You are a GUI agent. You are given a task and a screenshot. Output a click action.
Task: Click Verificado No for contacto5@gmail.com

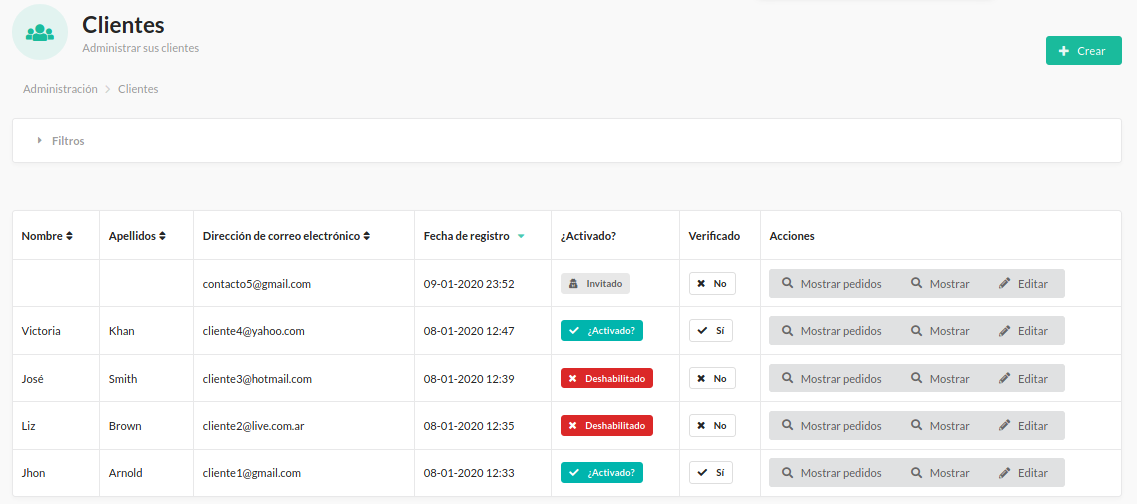pyautogui.click(x=712, y=284)
